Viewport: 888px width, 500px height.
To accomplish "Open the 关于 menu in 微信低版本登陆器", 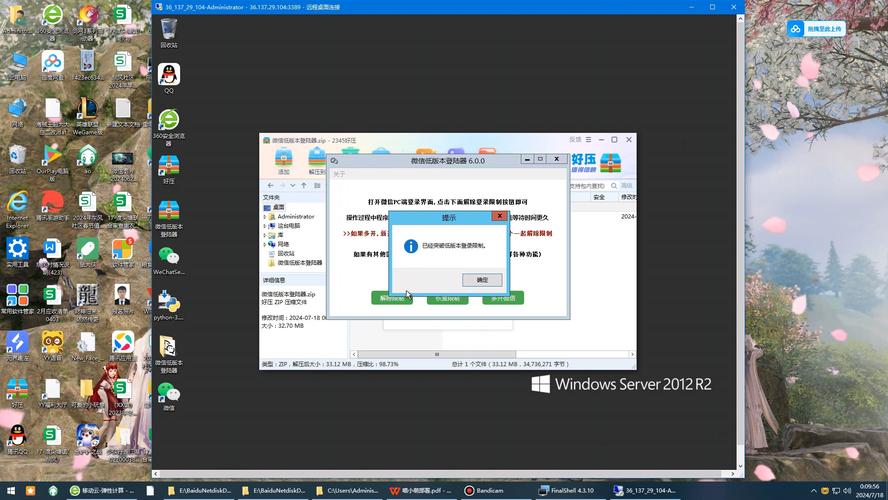I will coord(339,174).
